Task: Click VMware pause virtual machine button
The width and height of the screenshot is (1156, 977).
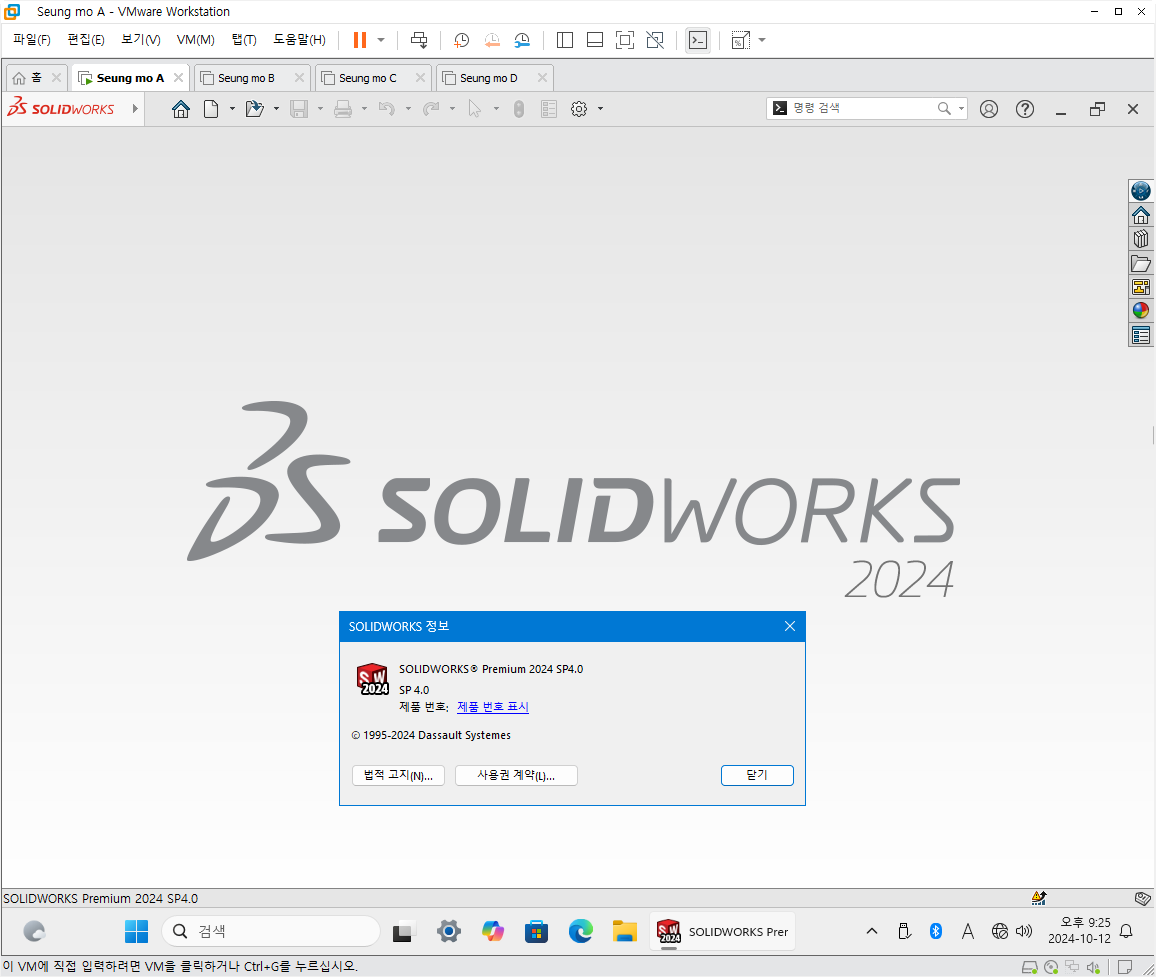Action: (x=360, y=40)
